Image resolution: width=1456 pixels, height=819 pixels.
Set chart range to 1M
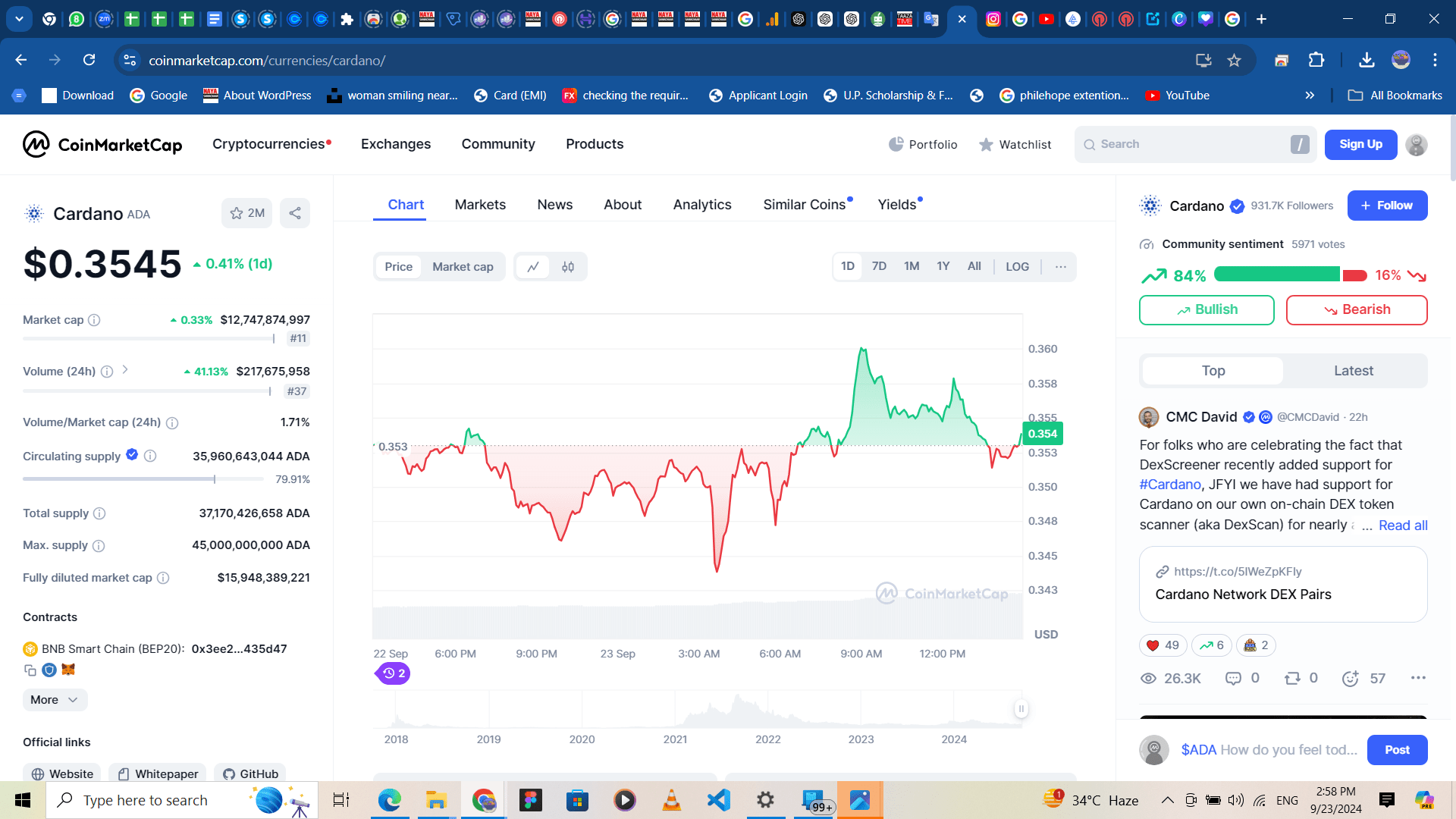(912, 266)
